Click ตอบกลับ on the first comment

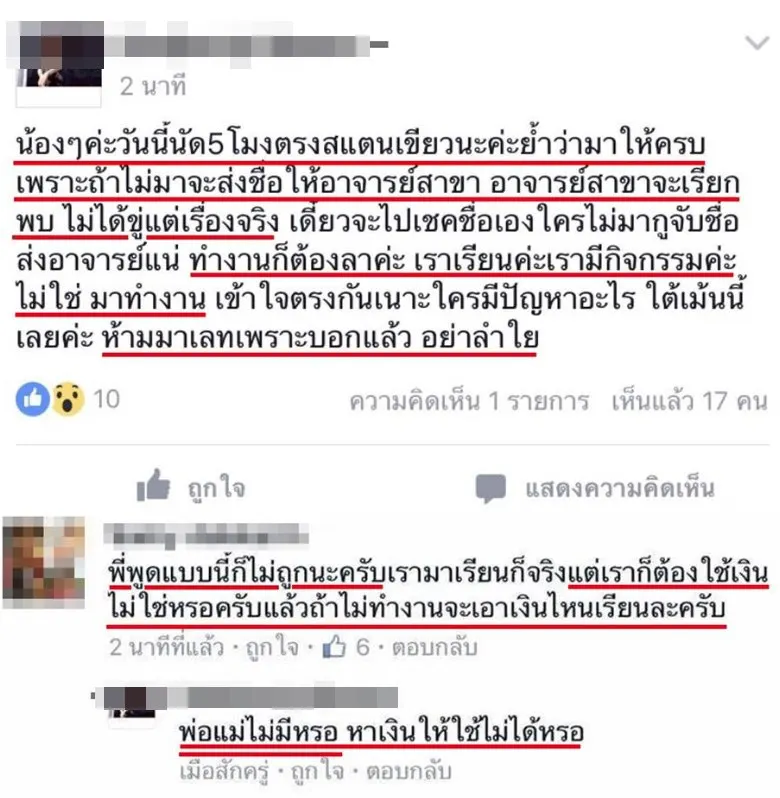[435, 647]
